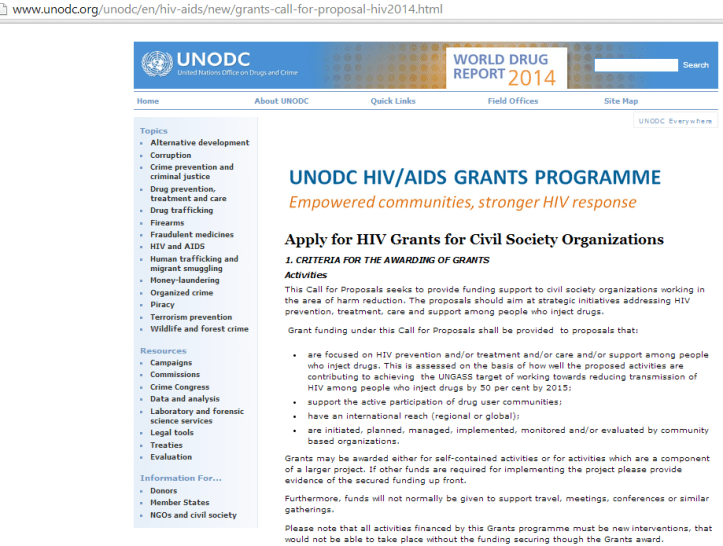Open the Fraudulent medicines link
The width and height of the screenshot is (723, 546).
coord(192,235)
